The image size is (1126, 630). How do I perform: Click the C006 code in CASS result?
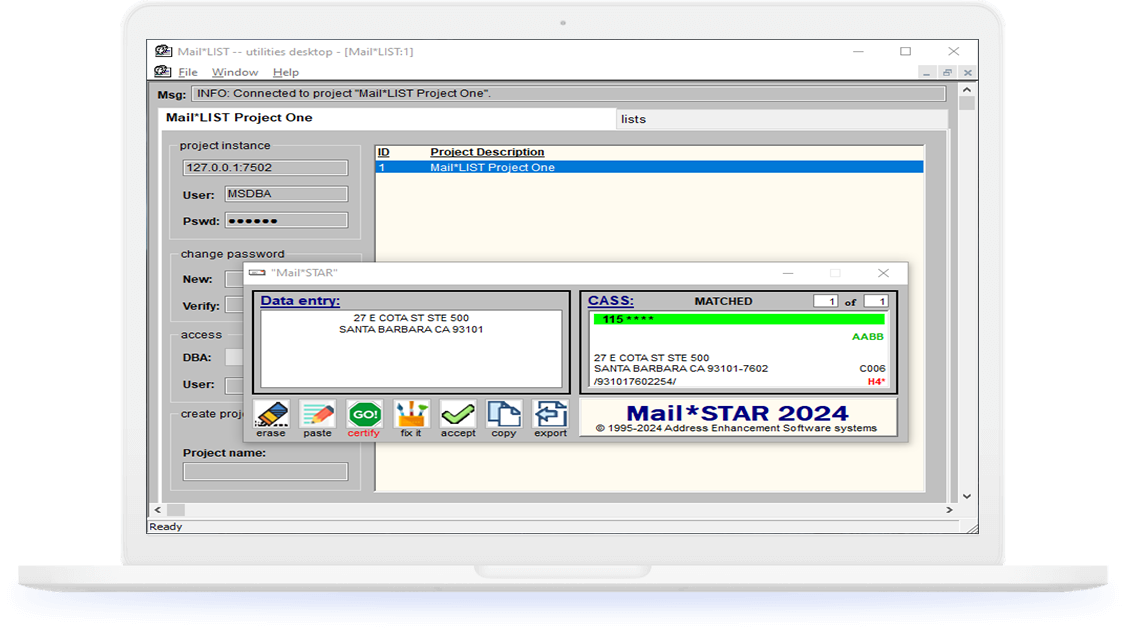(873, 369)
